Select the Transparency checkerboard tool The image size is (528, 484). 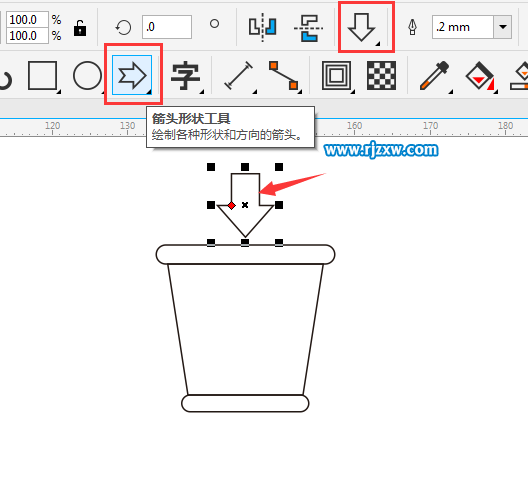click(381, 75)
